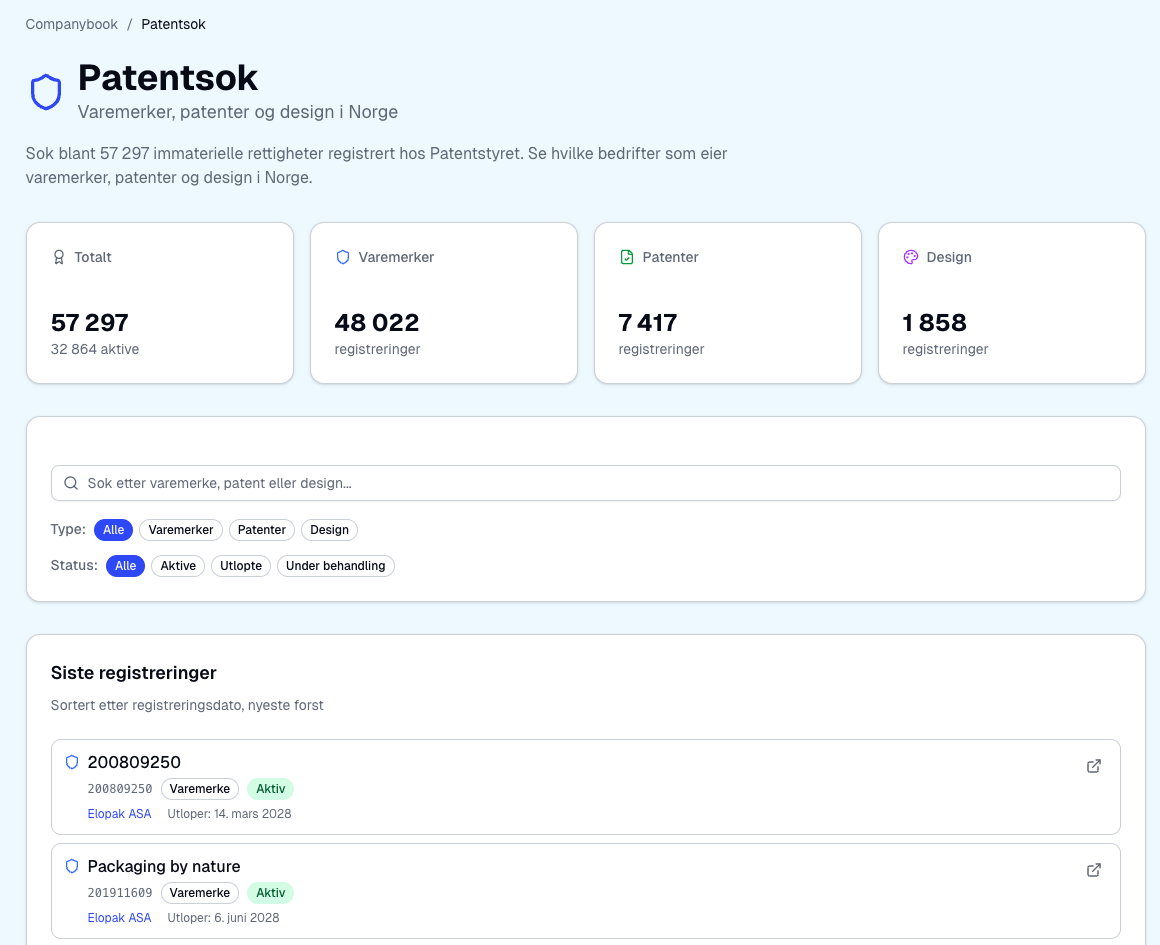Open the Packaging by nature entry title

pos(164,866)
